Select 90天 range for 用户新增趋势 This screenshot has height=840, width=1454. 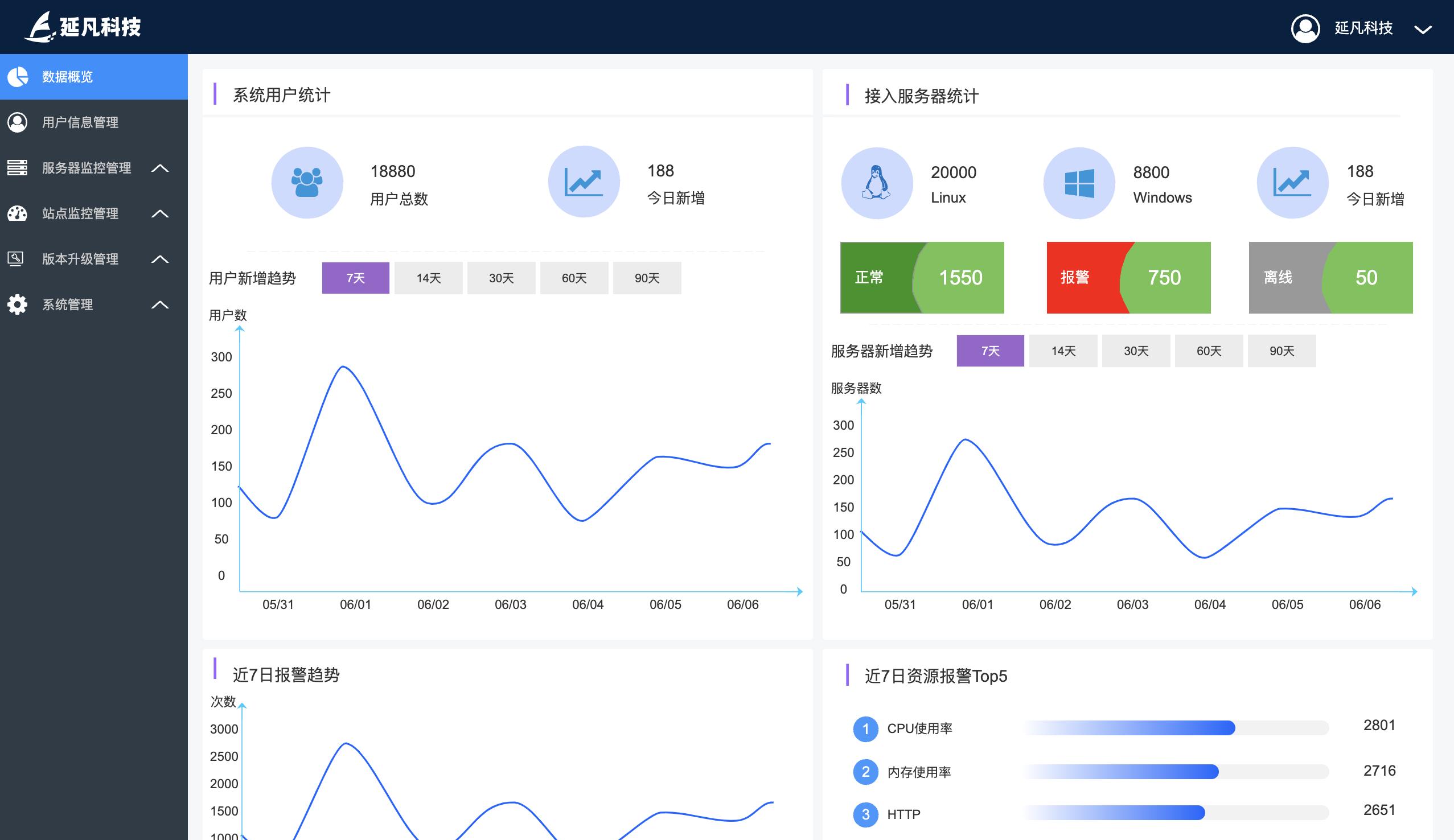646,278
